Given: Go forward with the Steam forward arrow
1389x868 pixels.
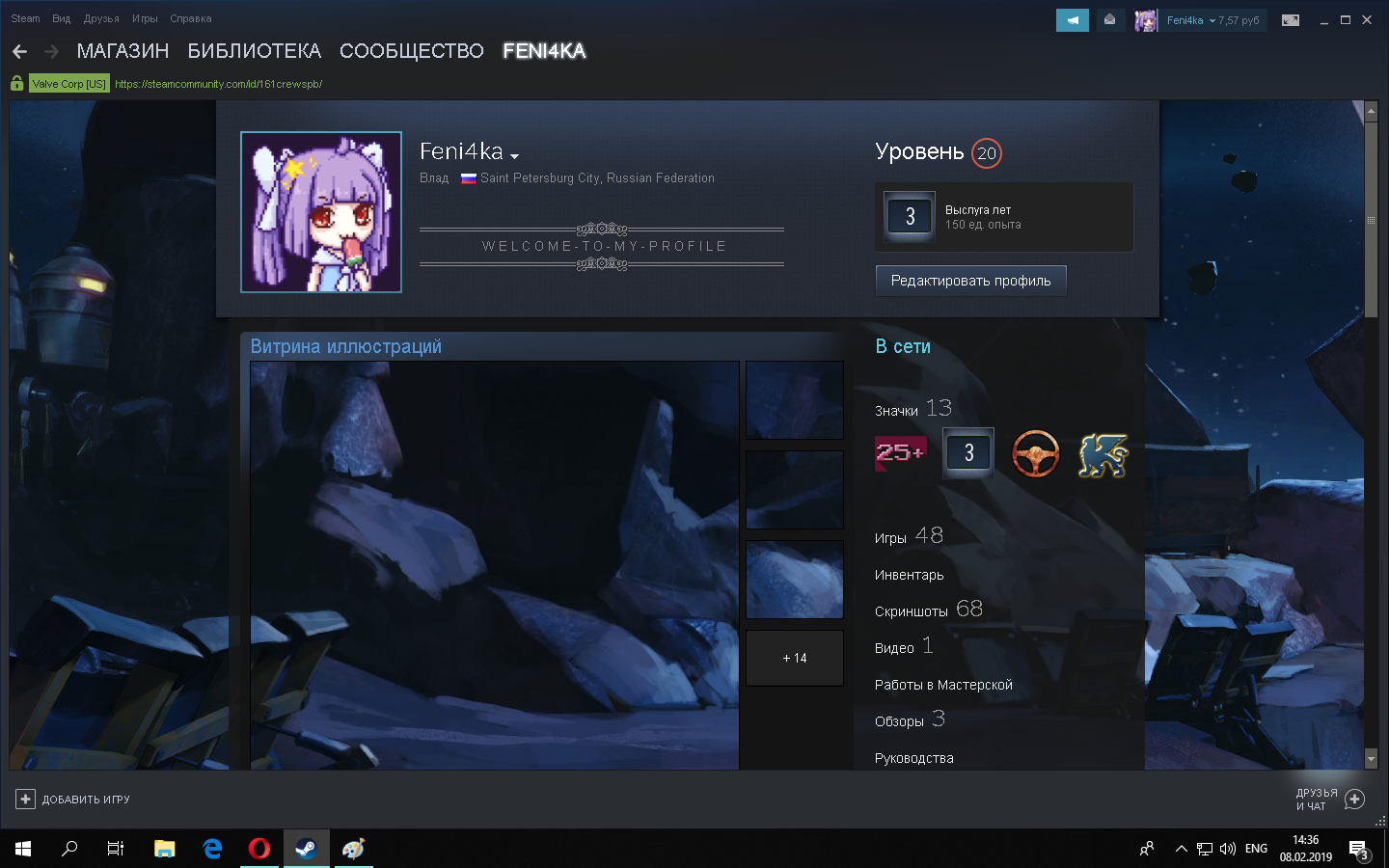Looking at the screenshot, I should point(52,51).
